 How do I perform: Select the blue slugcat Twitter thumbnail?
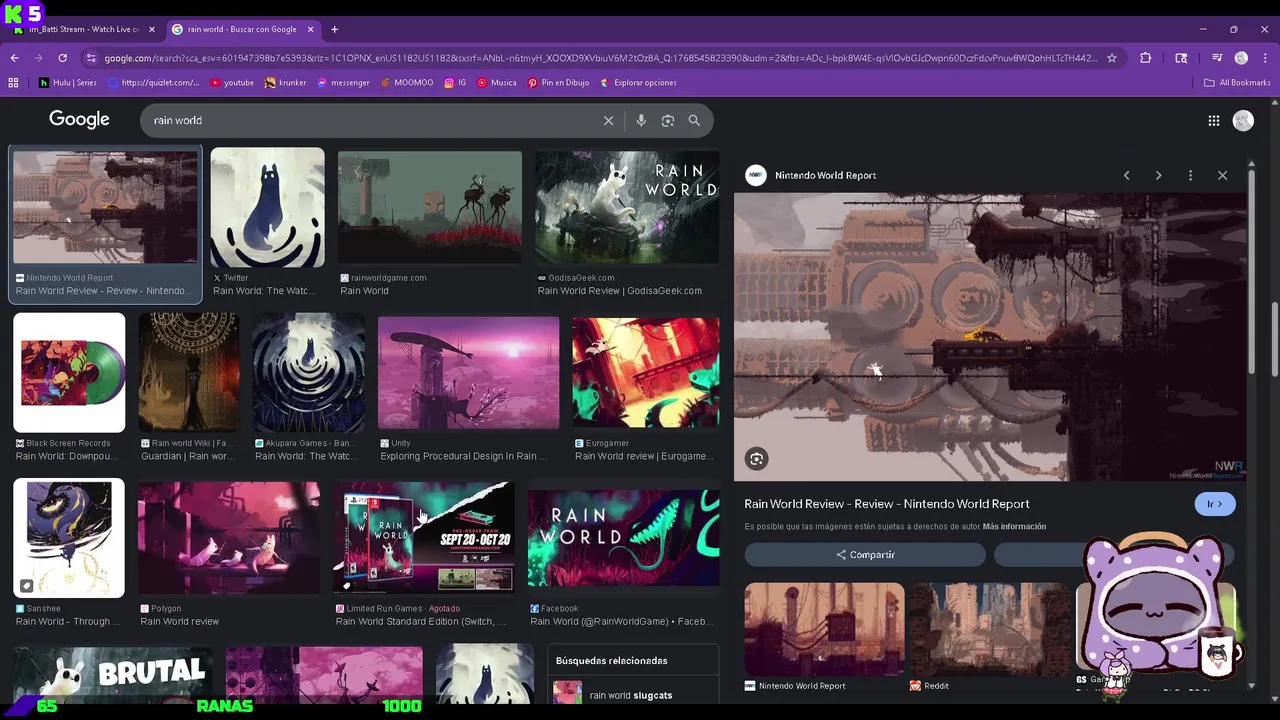(x=267, y=208)
